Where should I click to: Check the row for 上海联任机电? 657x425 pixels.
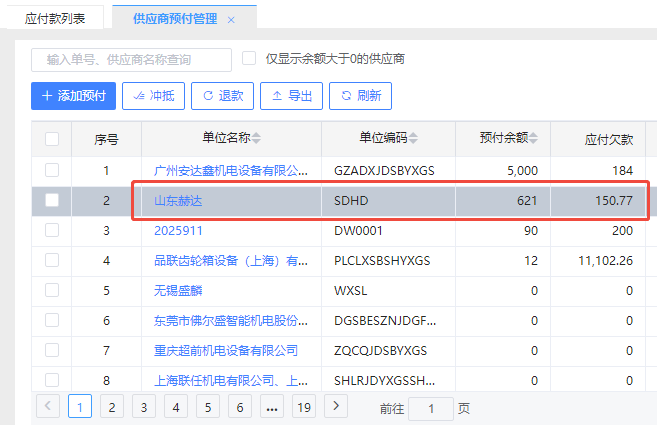click(52, 380)
